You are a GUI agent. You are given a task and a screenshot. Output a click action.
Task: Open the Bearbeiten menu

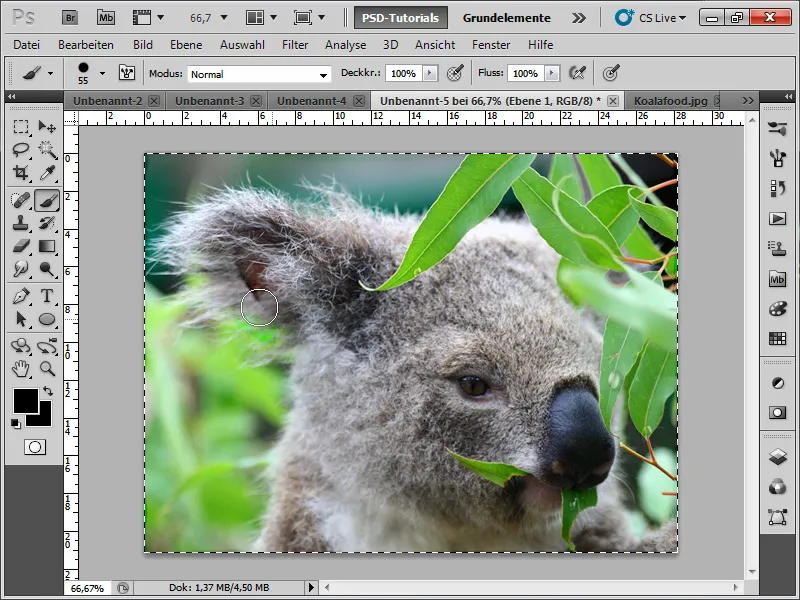(86, 45)
